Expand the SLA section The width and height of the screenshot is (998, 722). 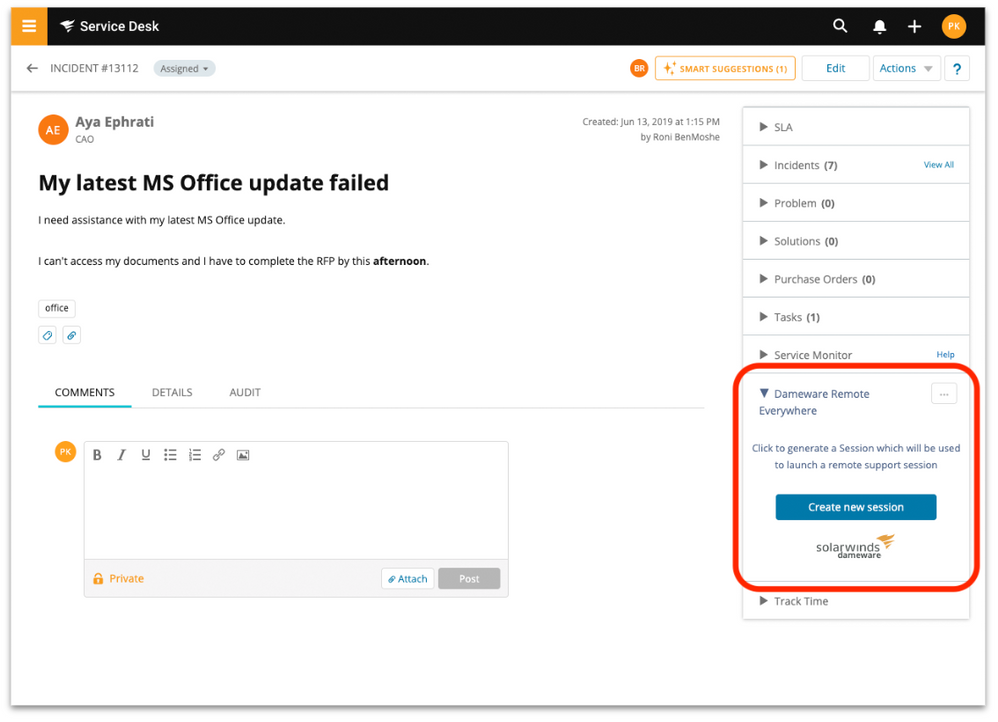(x=782, y=127)
